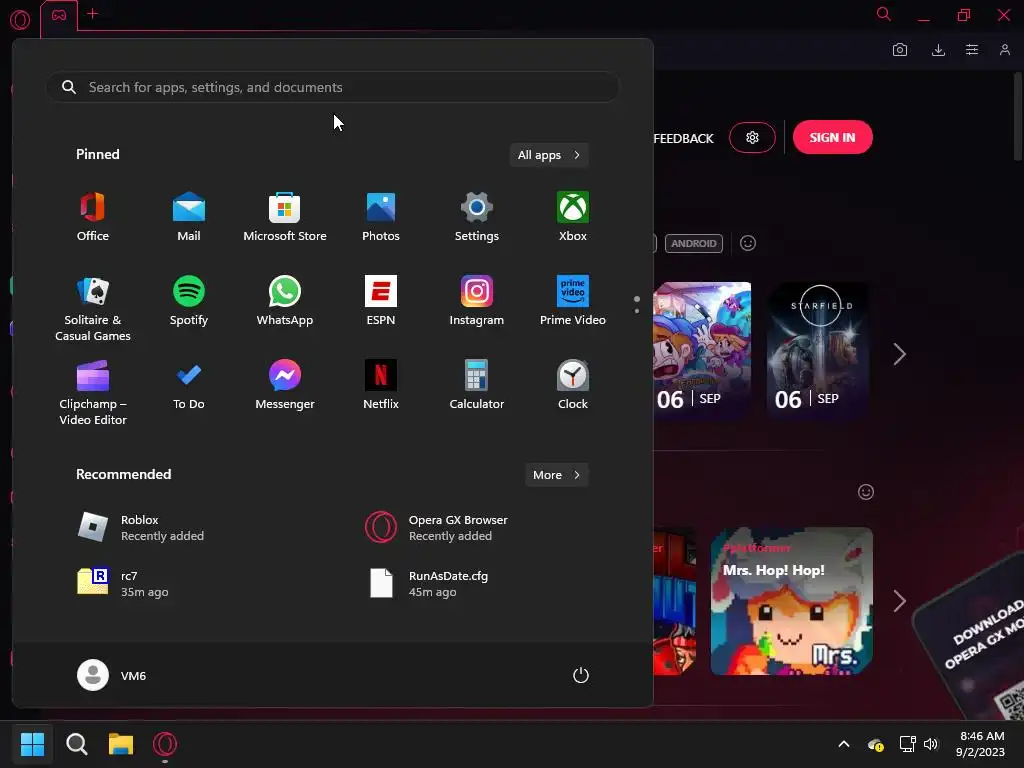
Task: Open pinned Settings app
Action: [x=477, y=217]
